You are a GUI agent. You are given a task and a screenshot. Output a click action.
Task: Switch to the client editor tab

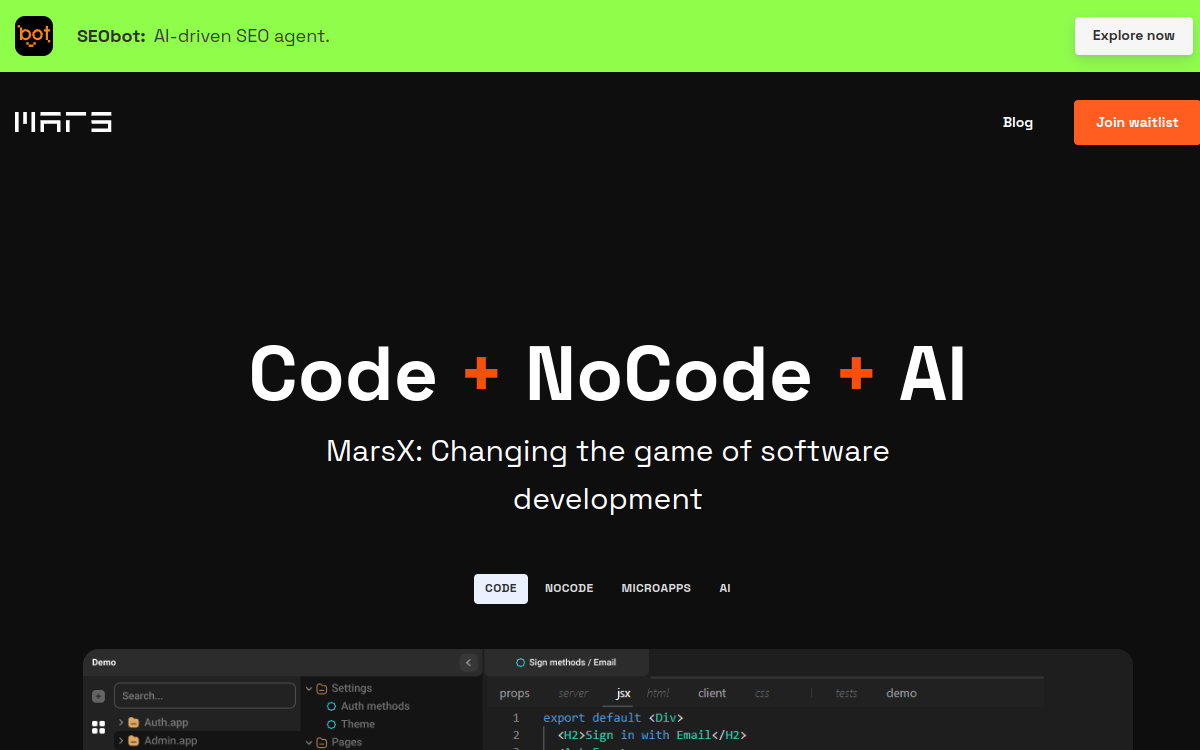point(712,693)
